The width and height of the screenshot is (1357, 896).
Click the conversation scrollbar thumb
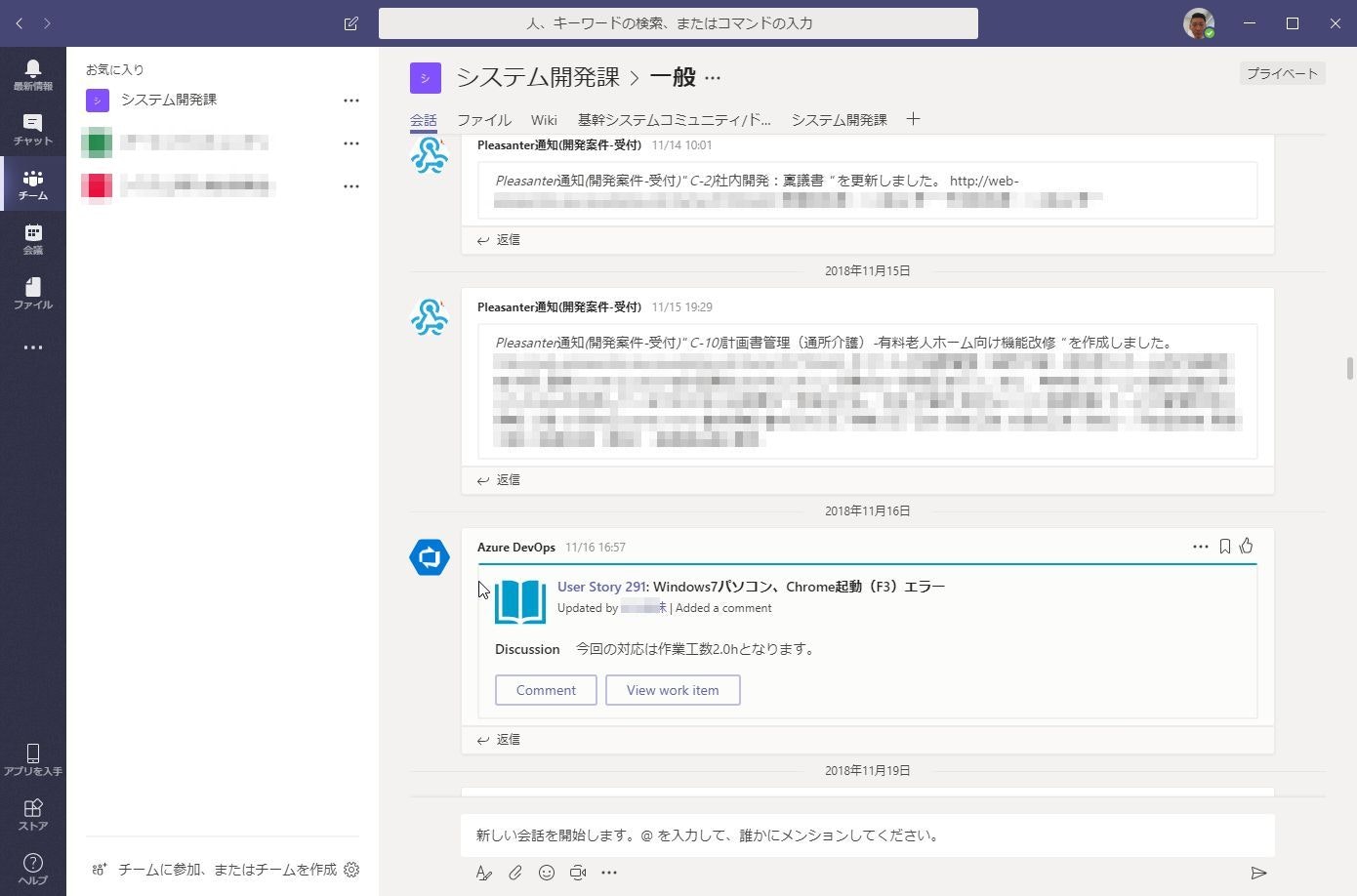[x=1350, y=368]
